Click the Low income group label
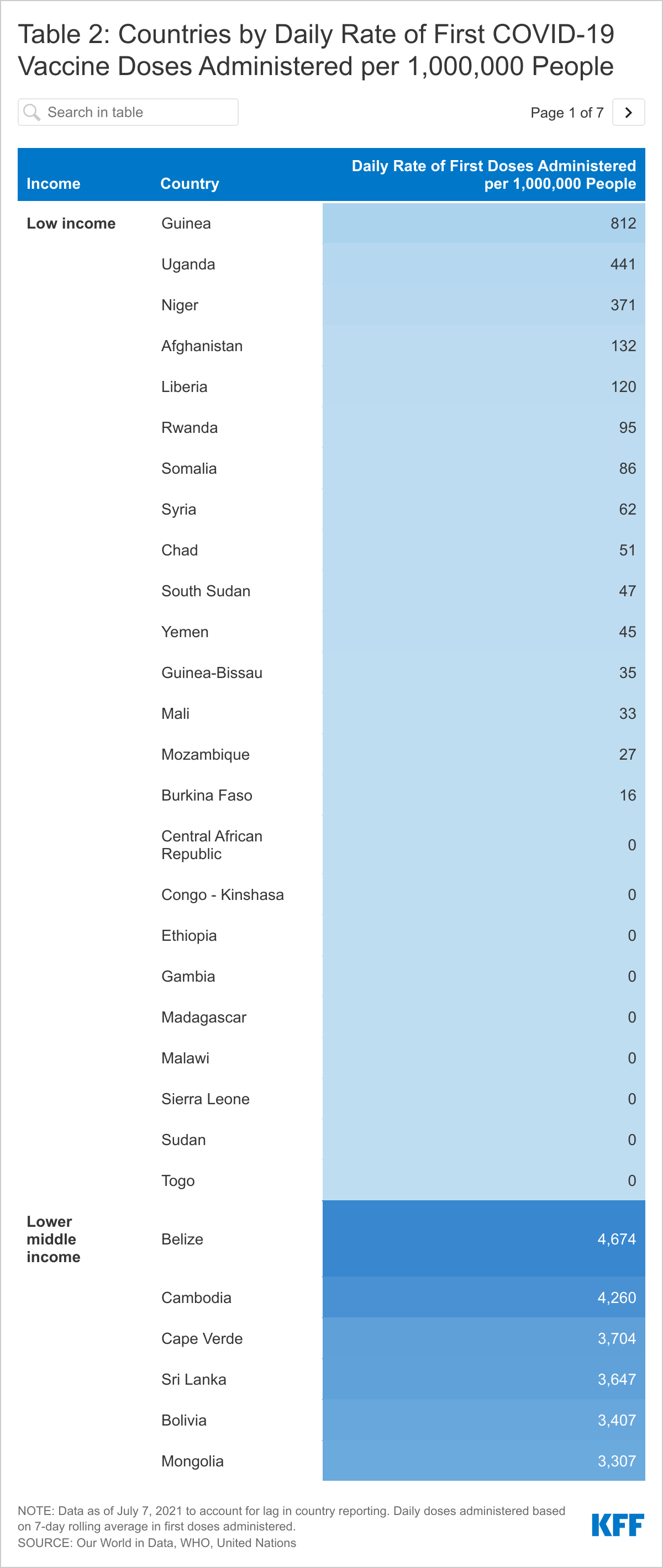 coord(71,224)
